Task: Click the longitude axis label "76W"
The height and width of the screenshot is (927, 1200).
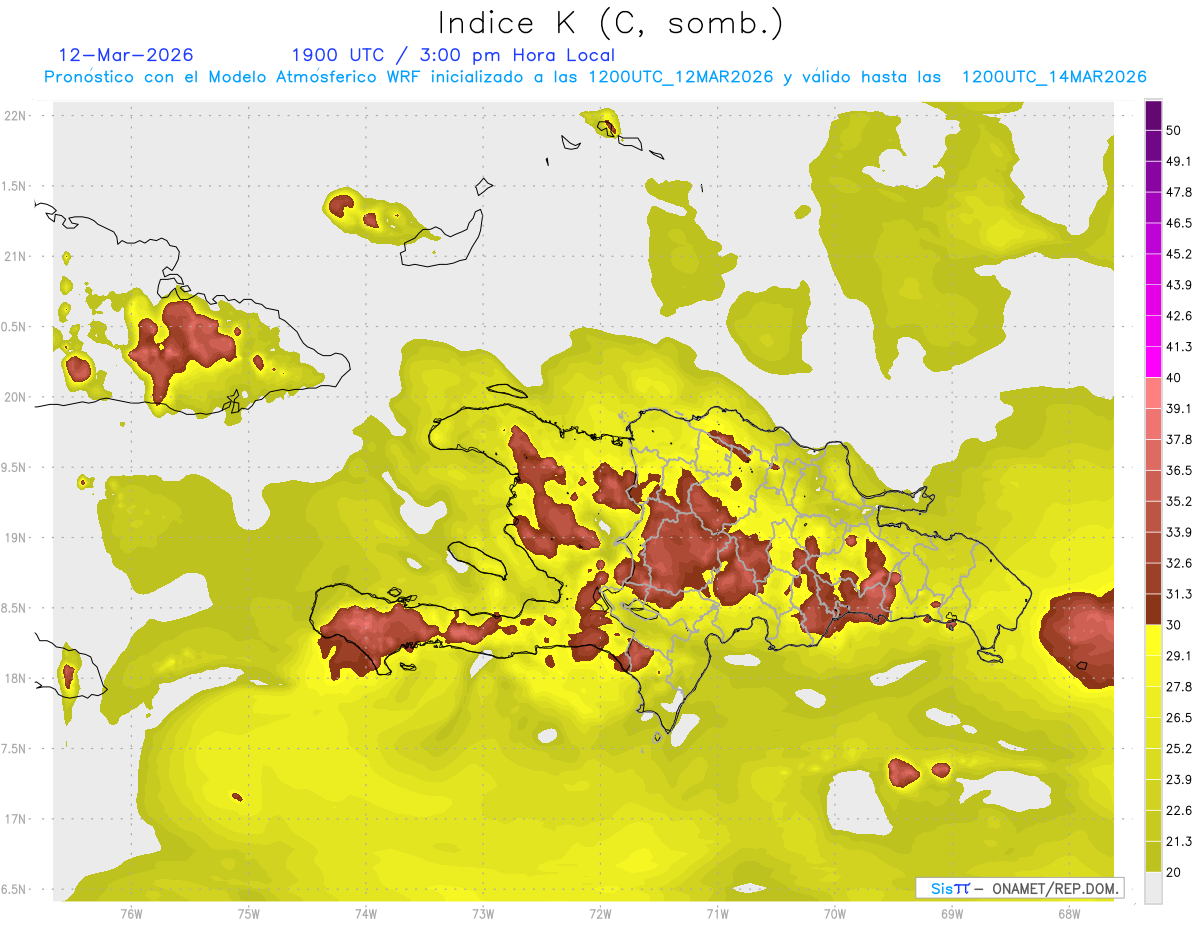Action: coord(131,913)
